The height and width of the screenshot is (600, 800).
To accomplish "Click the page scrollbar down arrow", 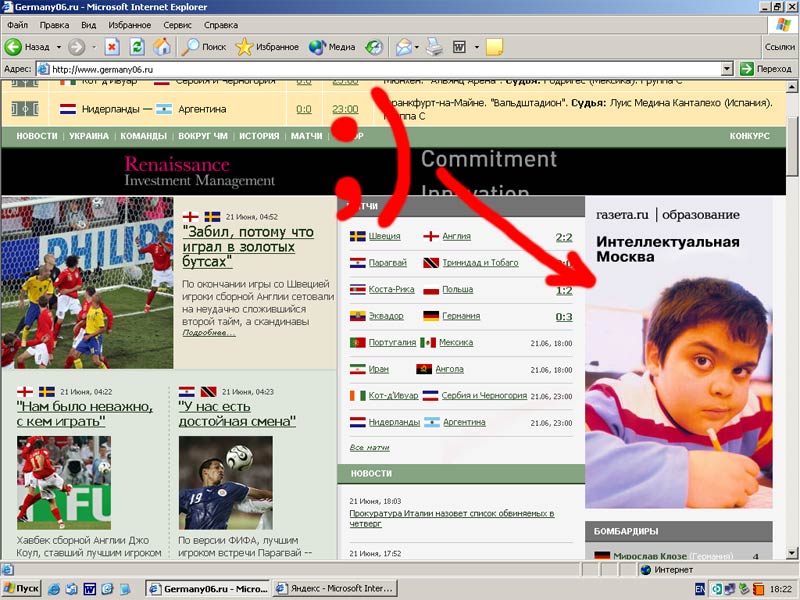I will tap(792, 553).
